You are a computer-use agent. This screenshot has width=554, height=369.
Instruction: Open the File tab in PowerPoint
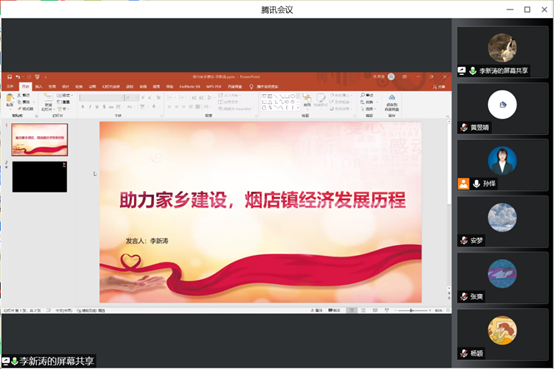[10, 87]
